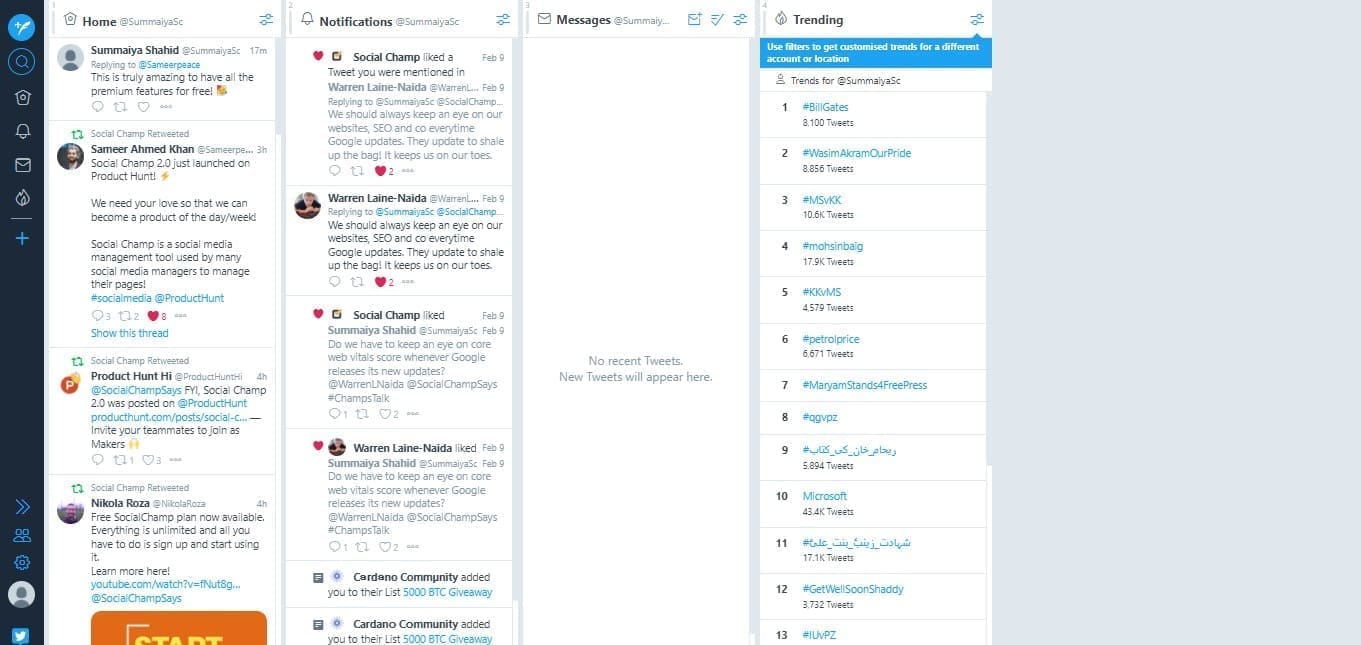Select the Notifications column header
The image size is (1361, 645).
pos(355,21)
